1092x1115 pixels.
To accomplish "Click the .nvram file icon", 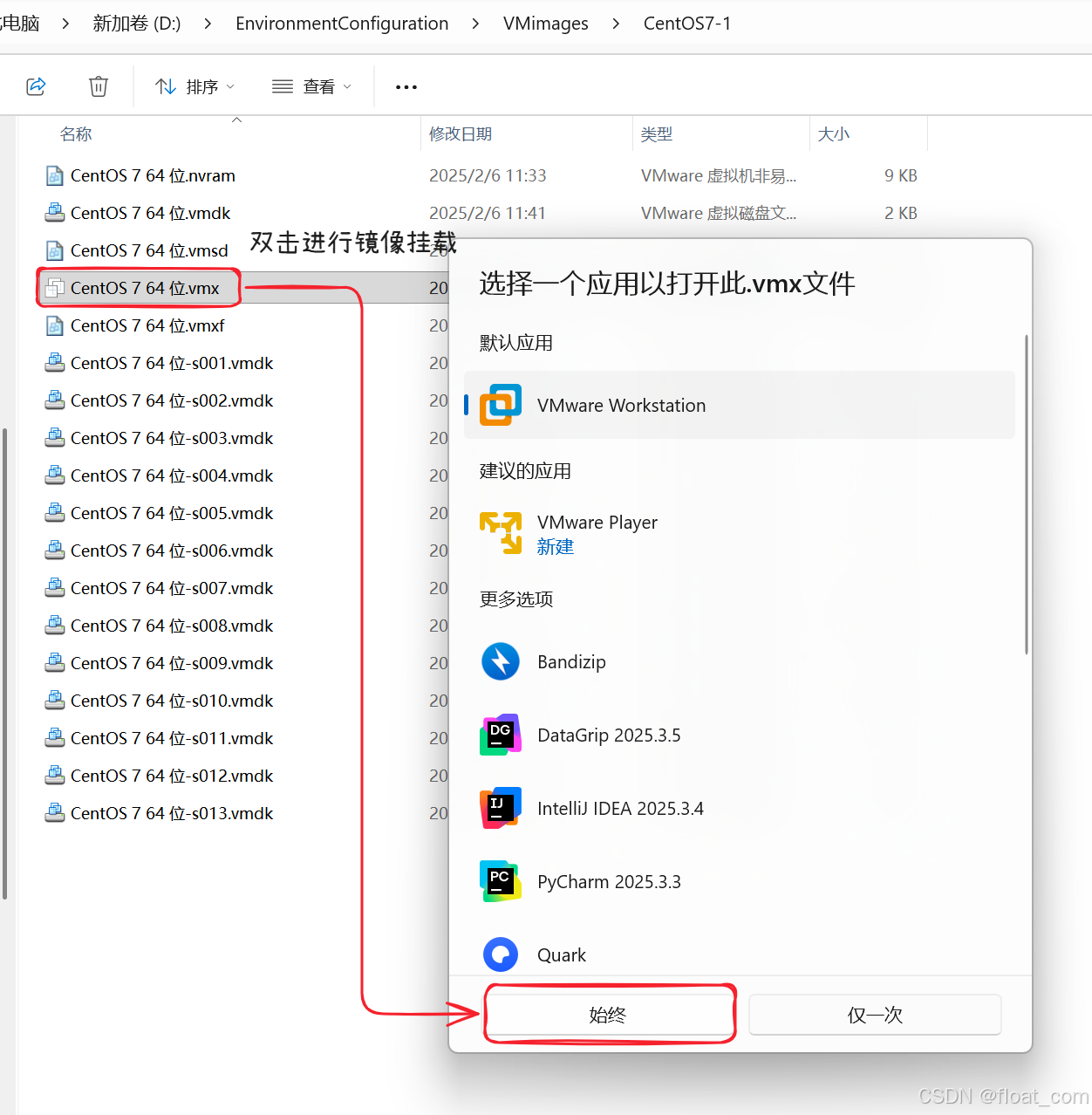I will (x=55, y=175).
